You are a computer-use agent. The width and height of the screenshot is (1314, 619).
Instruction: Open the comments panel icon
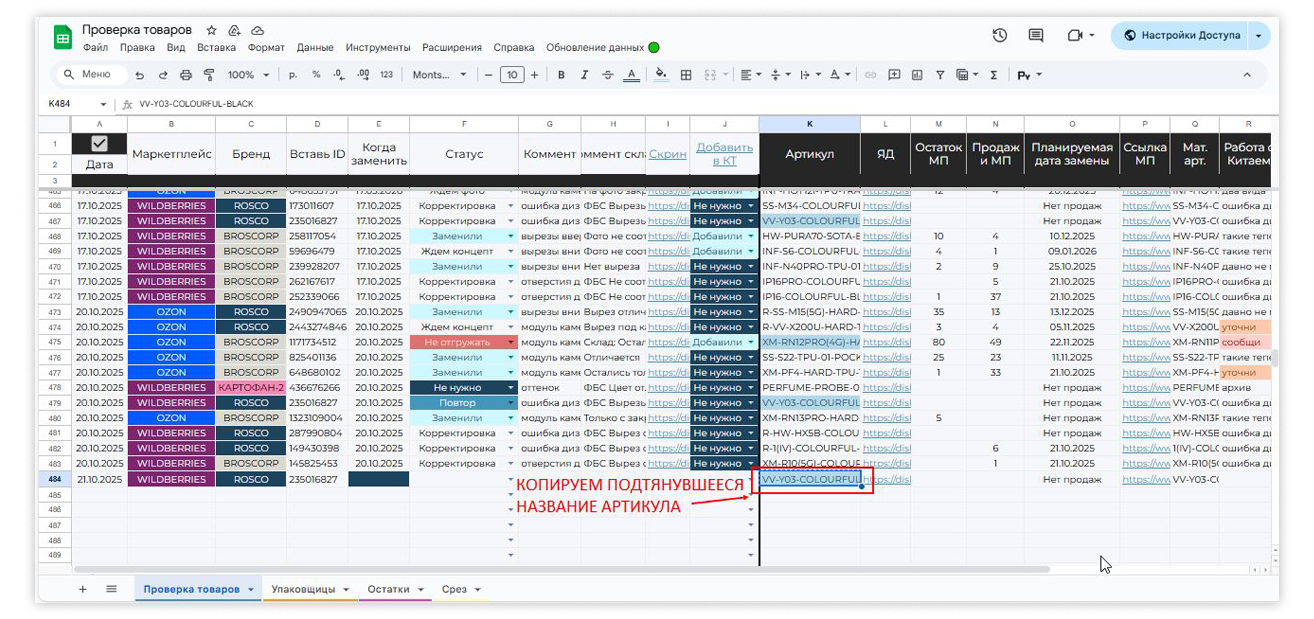(1036, 35)
